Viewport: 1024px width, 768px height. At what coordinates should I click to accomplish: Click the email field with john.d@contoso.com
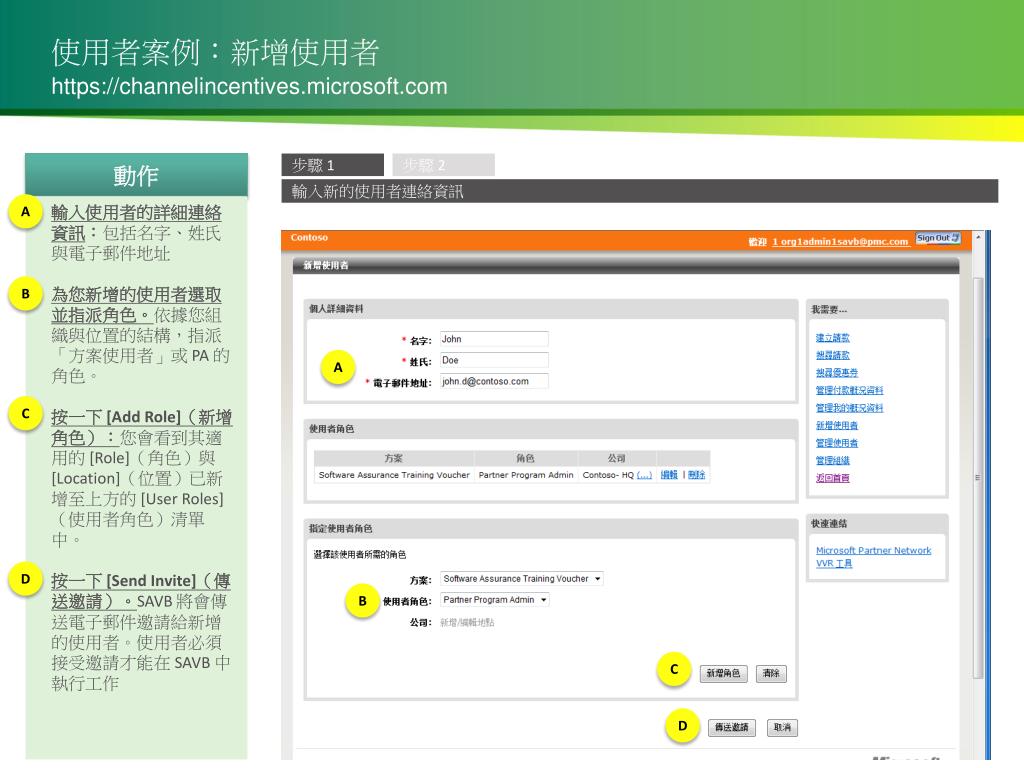(x=494, y=381)
